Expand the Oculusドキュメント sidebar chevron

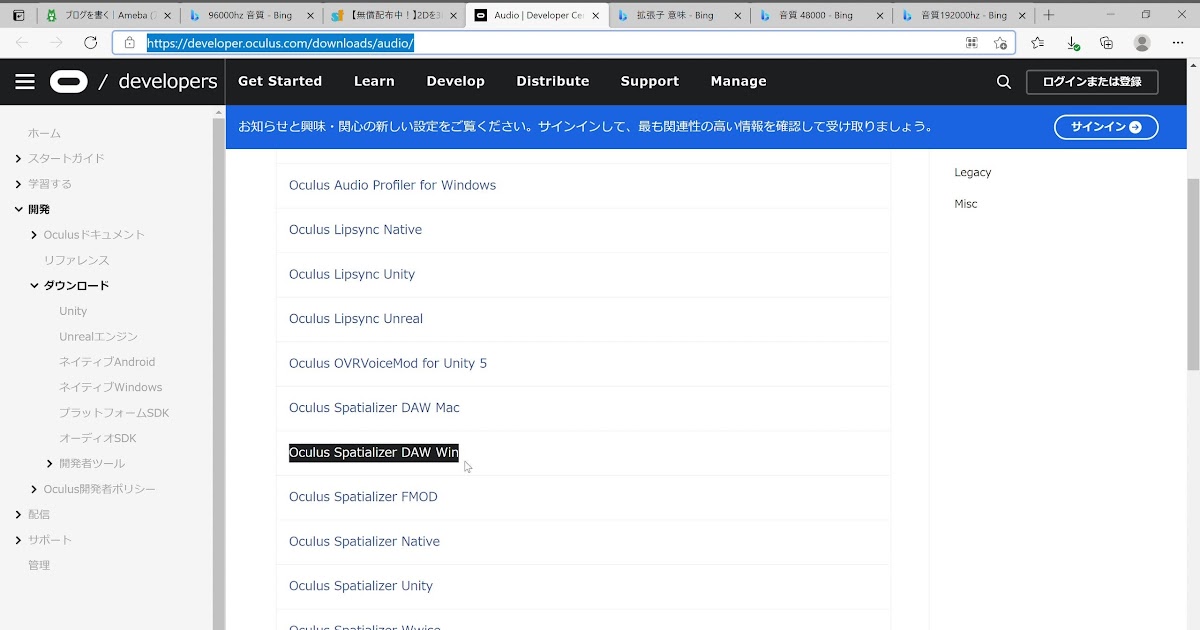pos(35,235)
